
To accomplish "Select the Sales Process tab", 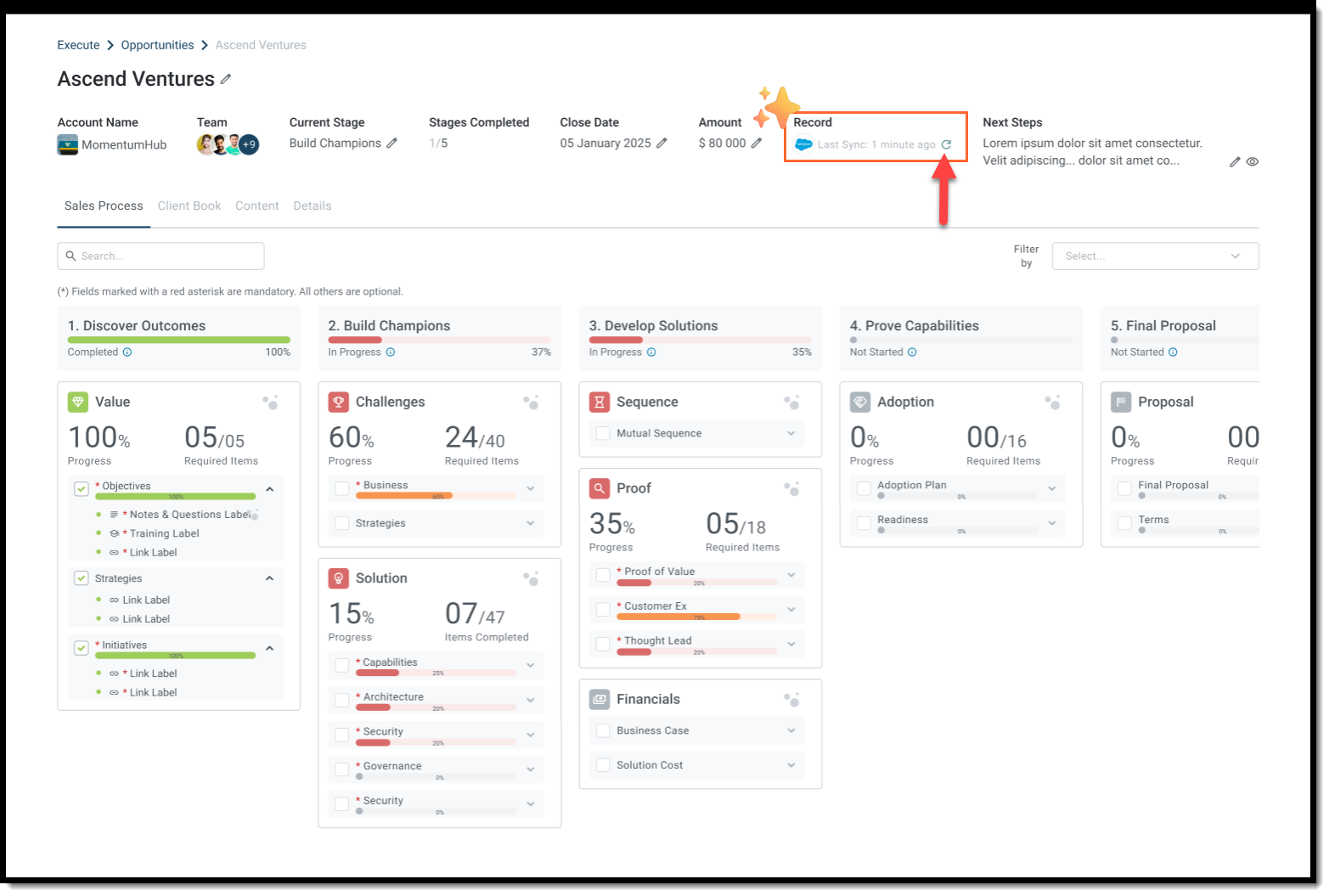I will [104, 206].
